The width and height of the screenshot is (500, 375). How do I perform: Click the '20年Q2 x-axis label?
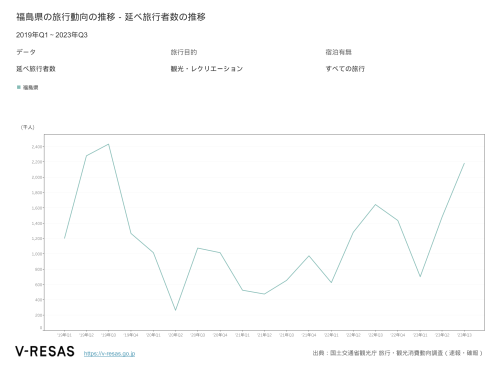point(175,335)
